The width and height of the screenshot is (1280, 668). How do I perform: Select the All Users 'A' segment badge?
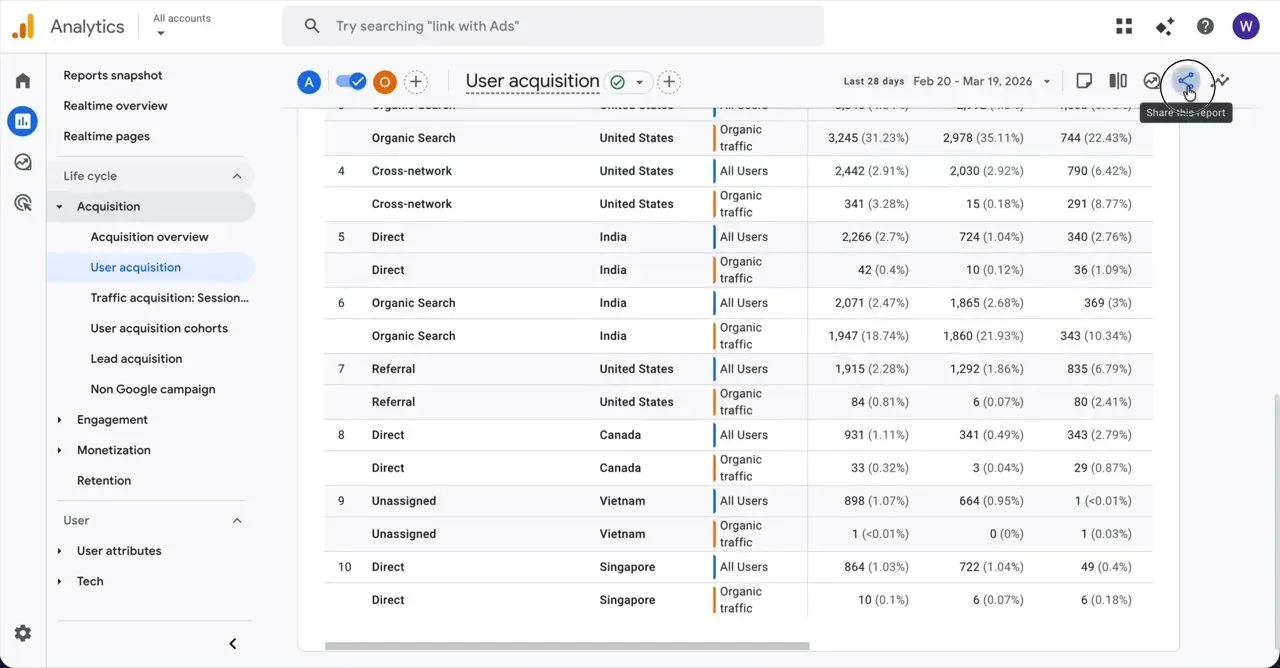pyautogui.click(x=309, y=82)
